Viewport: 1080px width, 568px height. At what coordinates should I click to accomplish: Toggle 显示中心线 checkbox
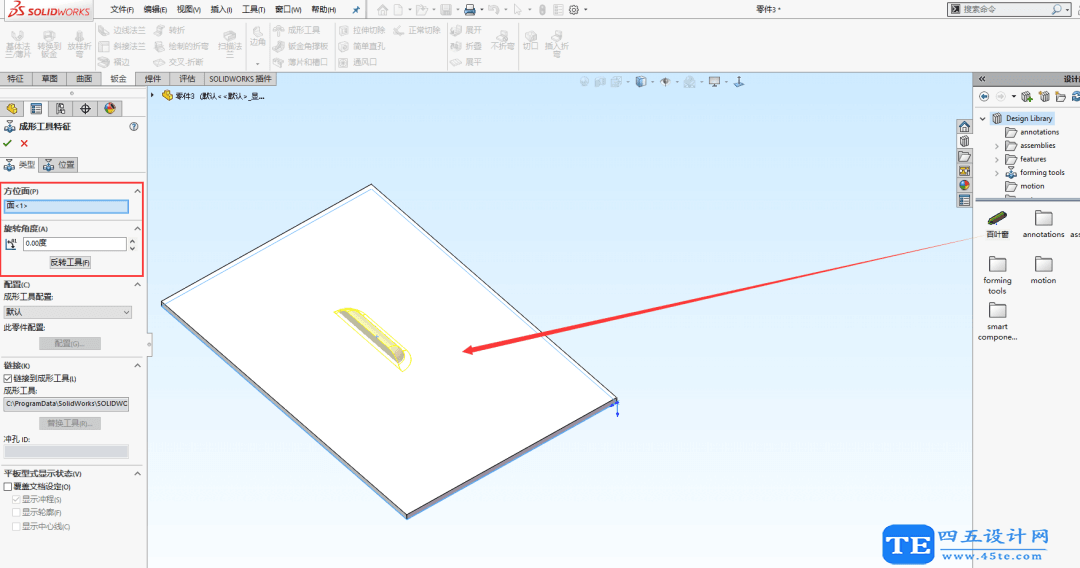(x=16, y=527)
